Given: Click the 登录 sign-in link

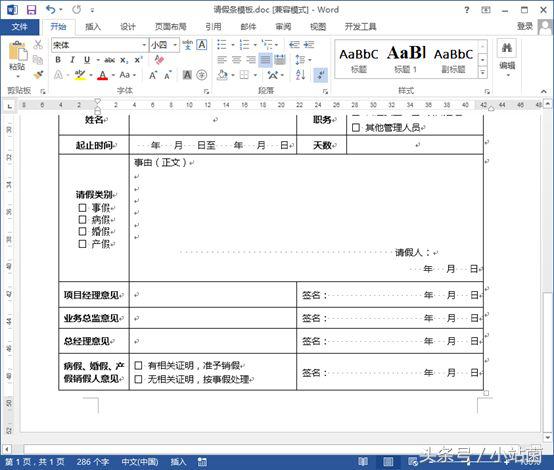Looking at the screenshot, I should click(525, 26).
